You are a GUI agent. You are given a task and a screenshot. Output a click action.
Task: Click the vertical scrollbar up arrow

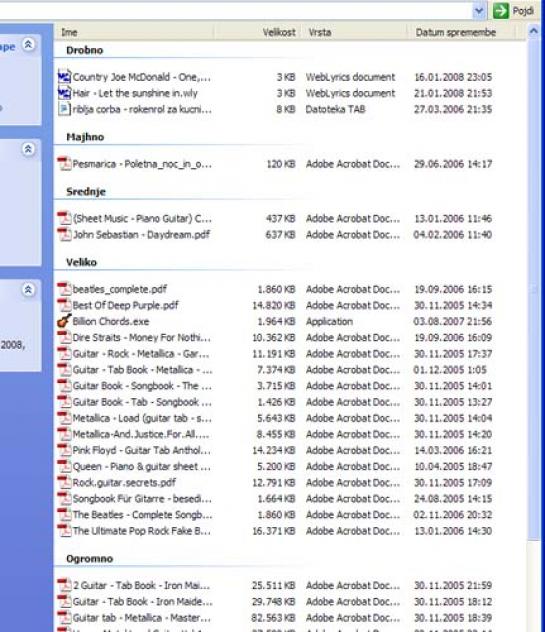coord(534,31)
